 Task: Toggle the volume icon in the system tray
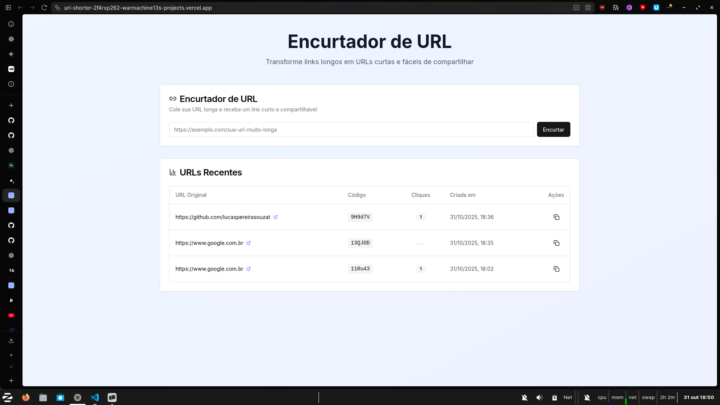(539, 397)
